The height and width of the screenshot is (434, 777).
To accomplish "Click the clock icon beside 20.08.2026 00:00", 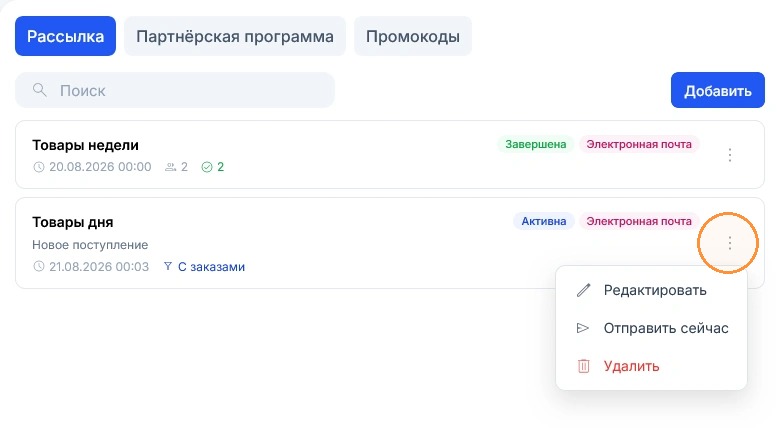I will (39, 167).
